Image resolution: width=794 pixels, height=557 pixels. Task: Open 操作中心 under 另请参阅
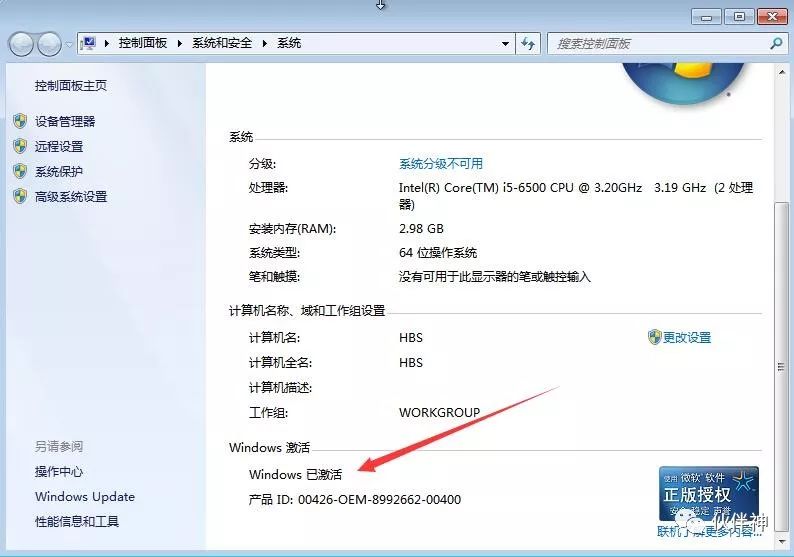[59, 472]
